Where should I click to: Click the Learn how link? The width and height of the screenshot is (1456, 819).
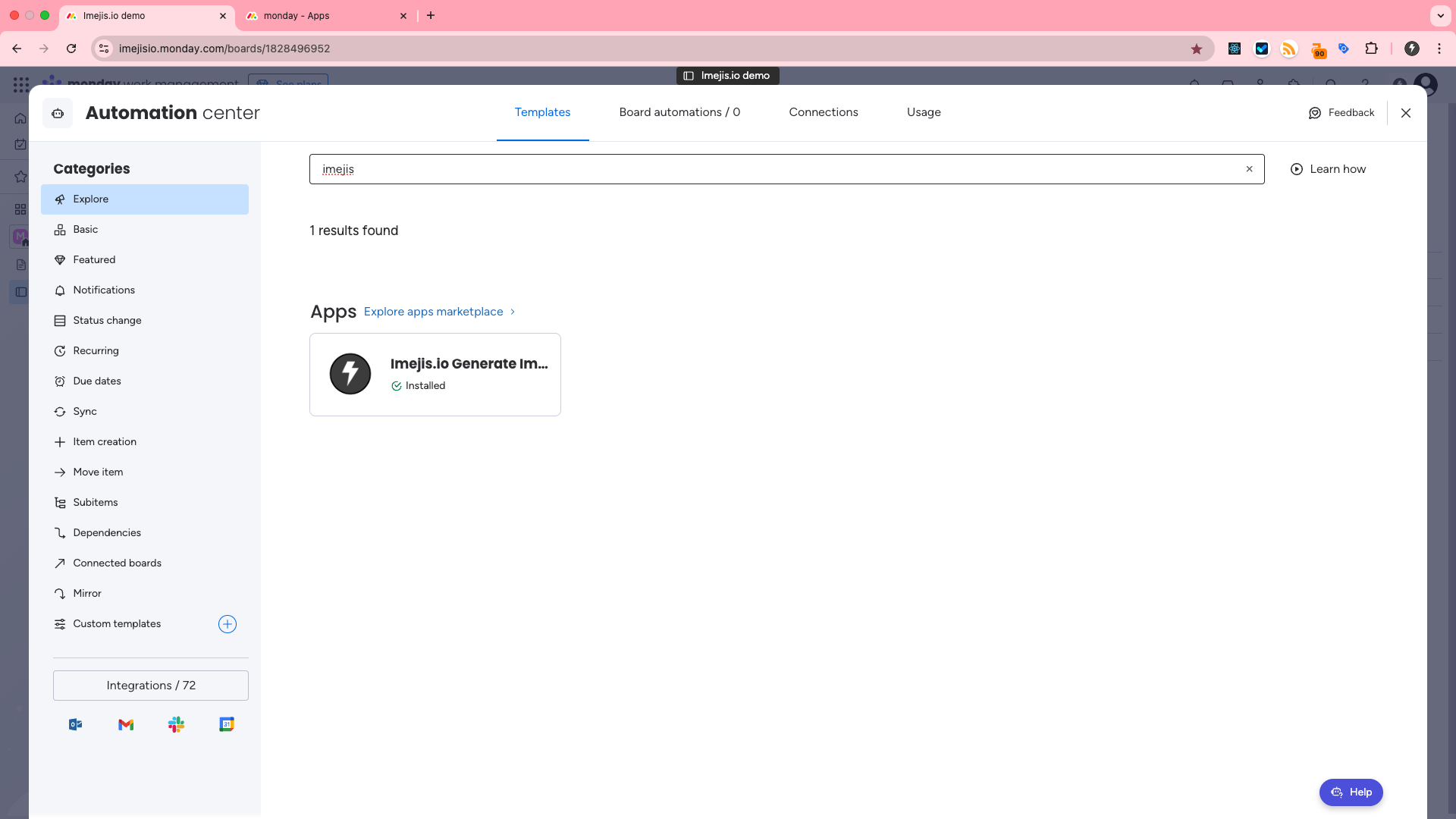pos(1329,169)
